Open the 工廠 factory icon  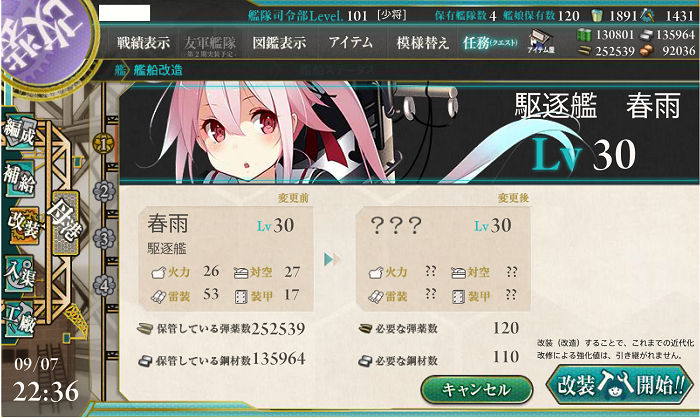point(20,318)
